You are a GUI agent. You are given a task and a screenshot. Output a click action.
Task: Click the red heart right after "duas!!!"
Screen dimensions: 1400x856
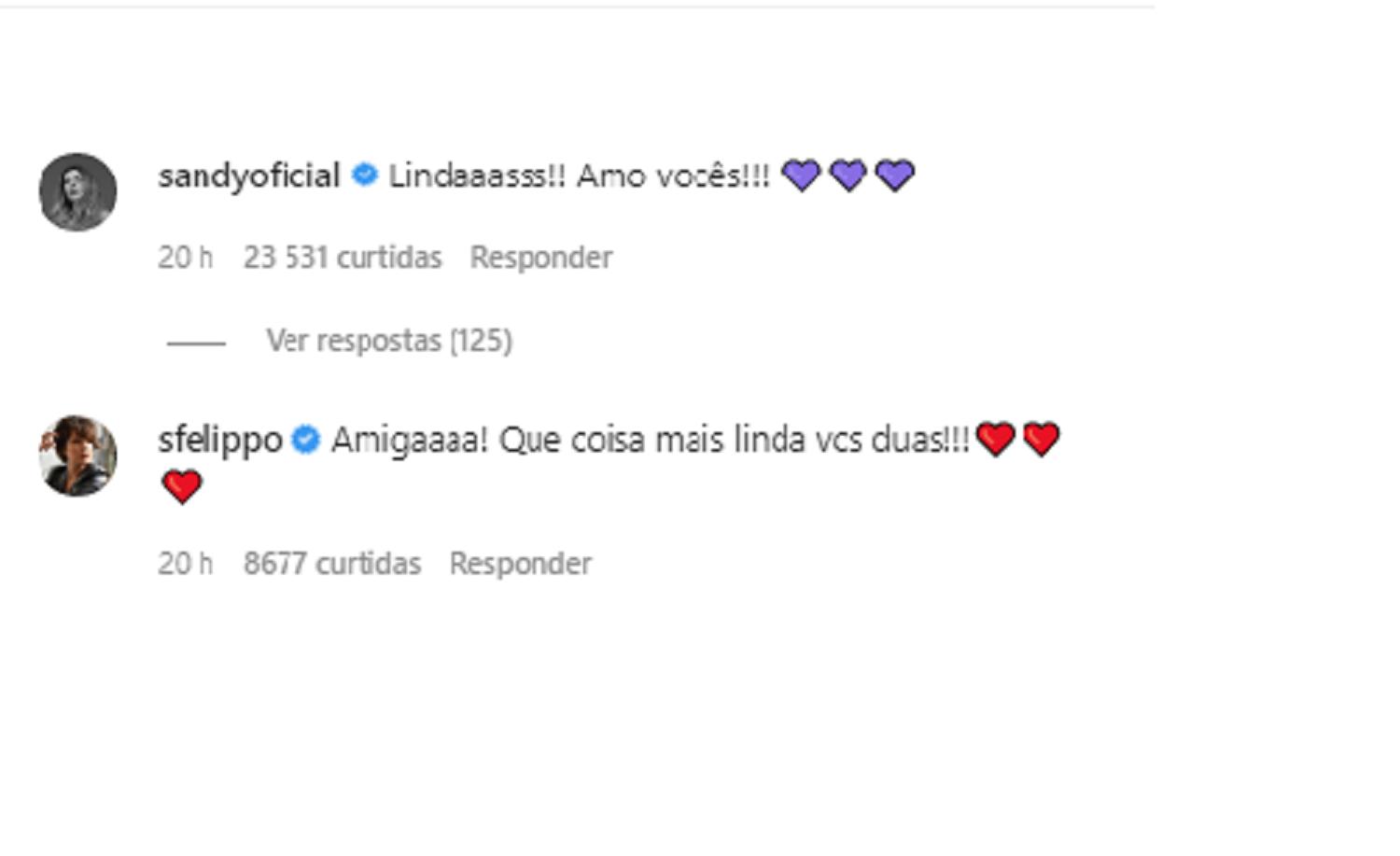click(995, 439)
